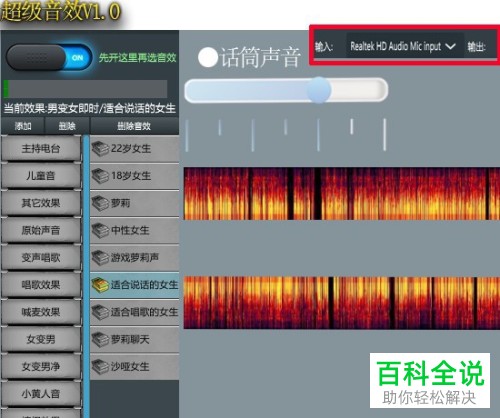Click the 当前效果 status text
Image resolution: width=500 pixels, height=418 pixels.
click(89, 108)
